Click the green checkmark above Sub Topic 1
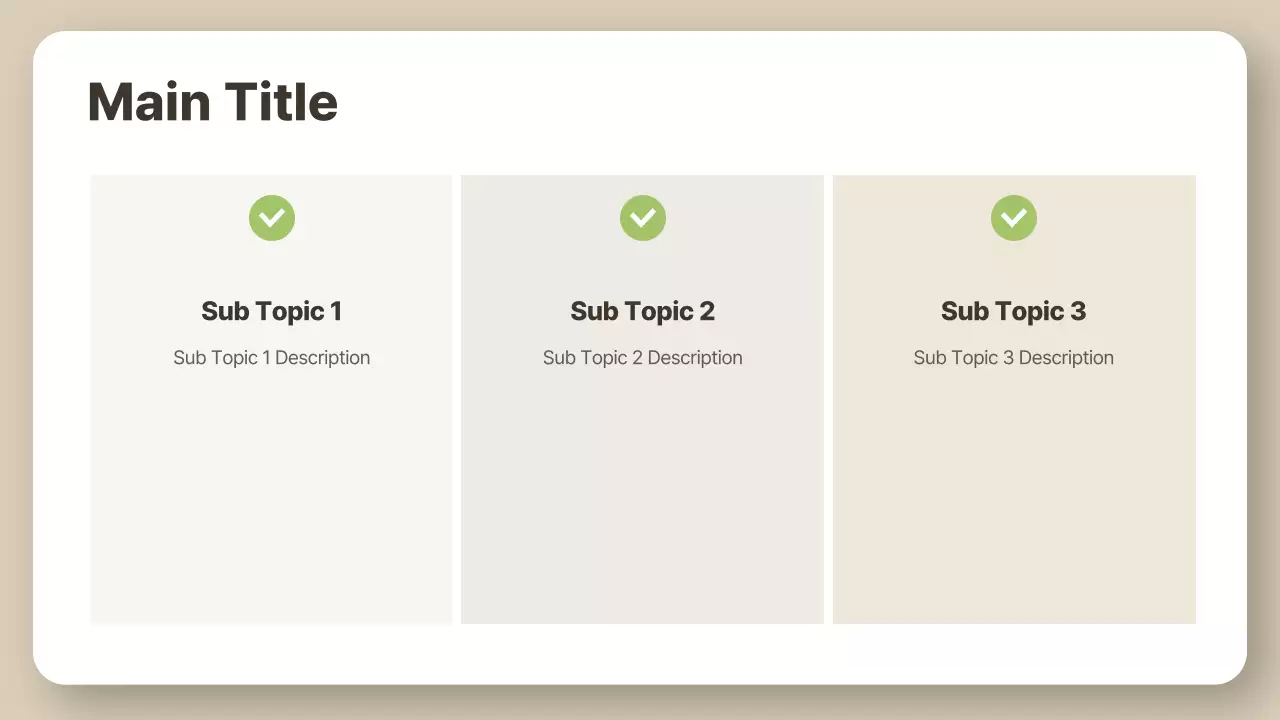Screen dimensions: 1280x720 point(272,218)
